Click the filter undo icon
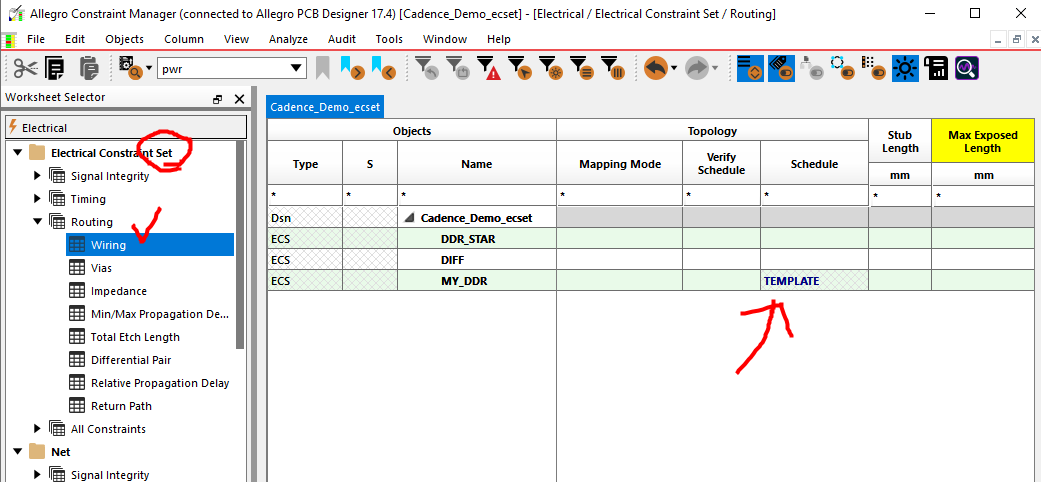Screen dimensions: 1041x482 pos(426,68)
